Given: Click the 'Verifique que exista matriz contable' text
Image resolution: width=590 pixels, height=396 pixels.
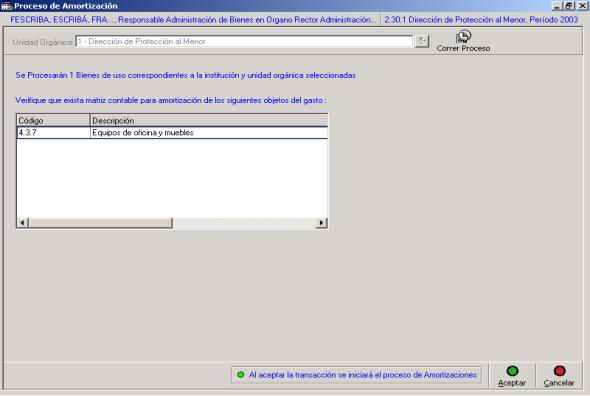Looking at the screenshot, I should [171, 101].
